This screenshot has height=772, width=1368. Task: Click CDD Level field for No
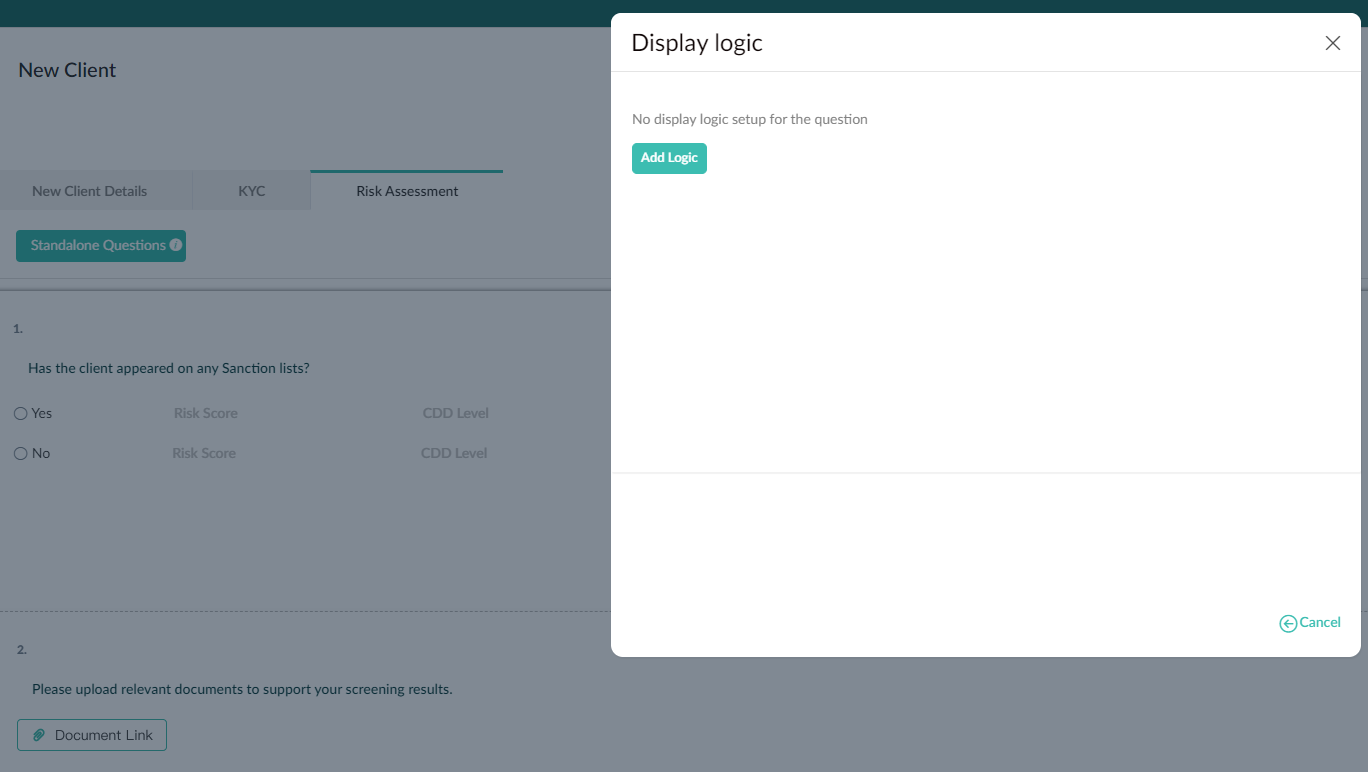pos(454,453)
